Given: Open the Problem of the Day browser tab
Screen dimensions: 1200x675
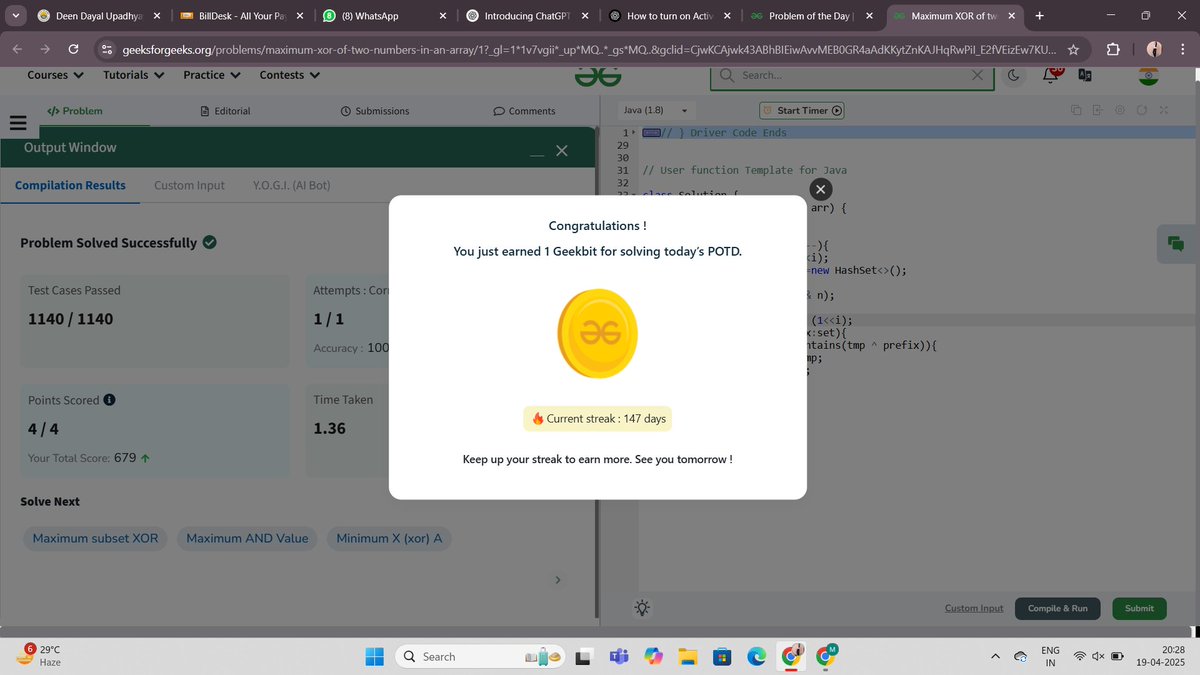Looking at the screenshot, I should pos(812,16).
